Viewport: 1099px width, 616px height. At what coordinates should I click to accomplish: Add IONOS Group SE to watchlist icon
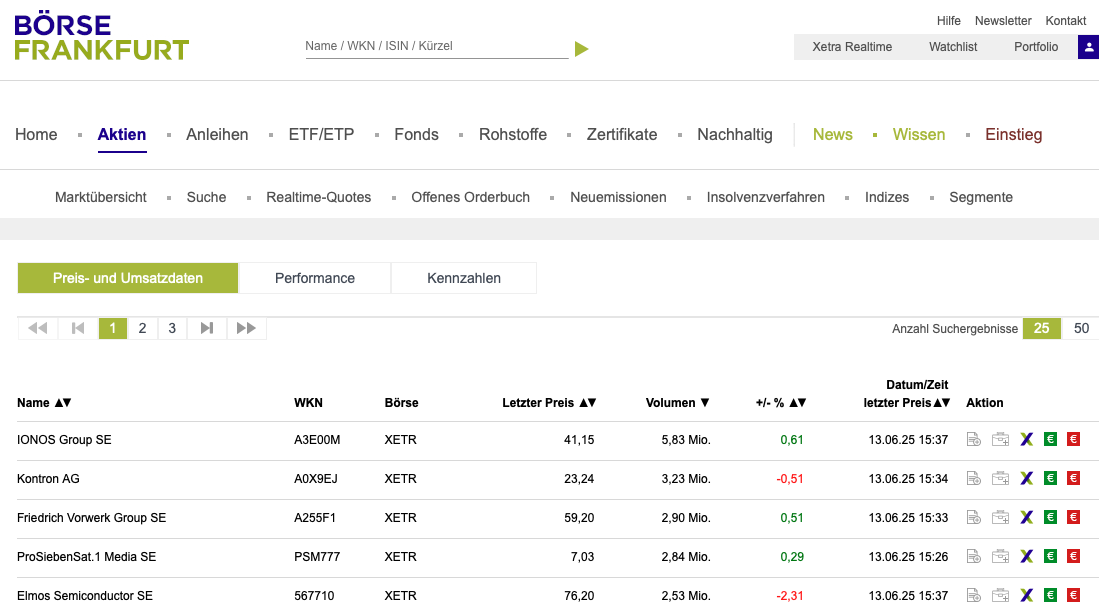coord(974,439)
